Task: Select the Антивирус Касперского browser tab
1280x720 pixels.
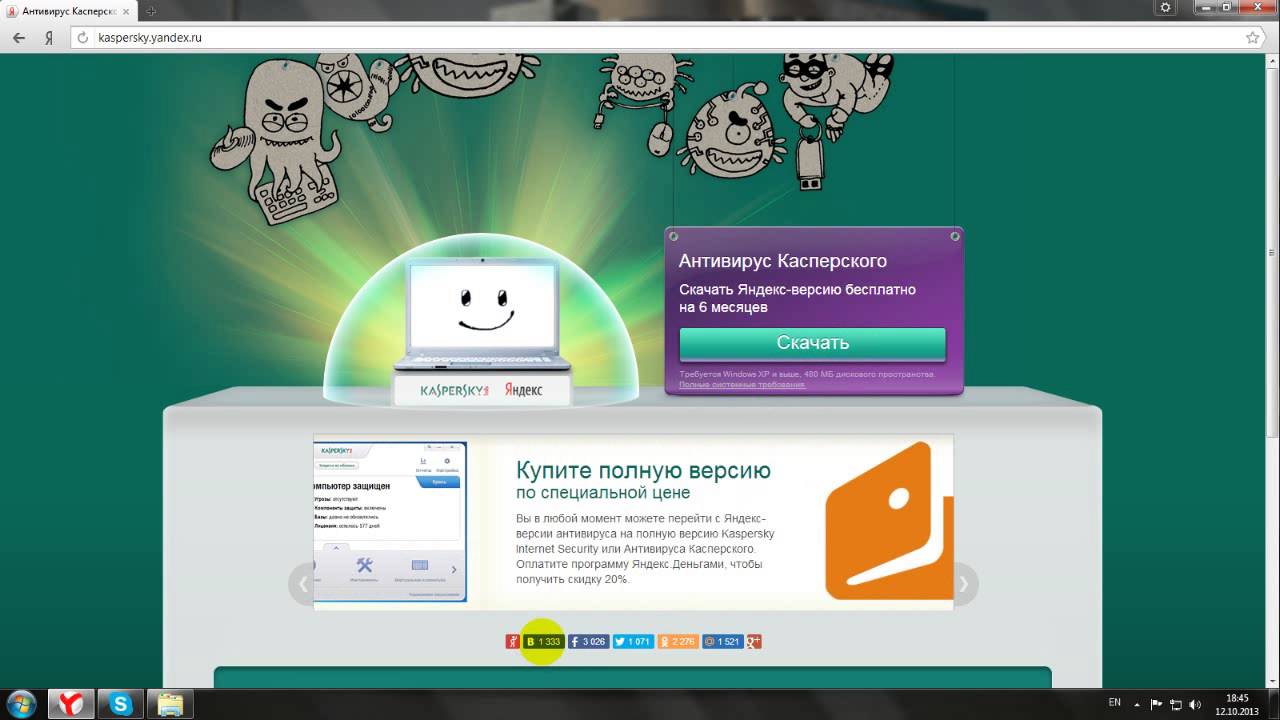Action: [69, 11]
